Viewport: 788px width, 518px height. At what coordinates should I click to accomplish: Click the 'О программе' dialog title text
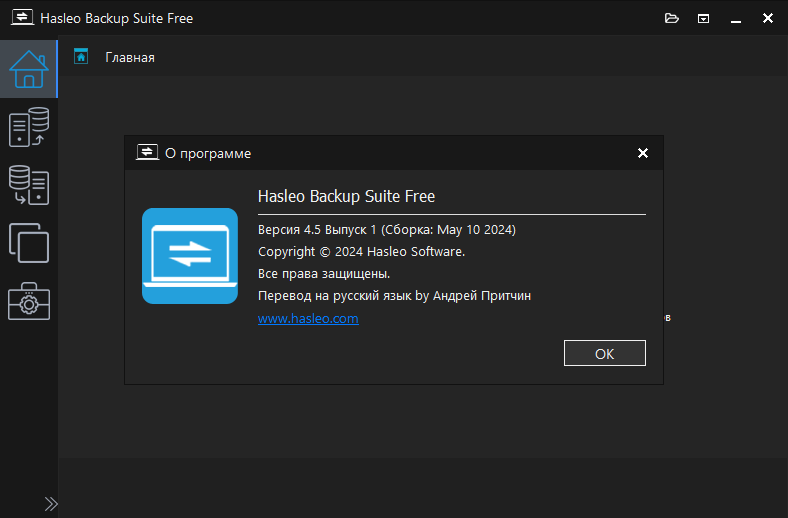[x=208, y=154]
